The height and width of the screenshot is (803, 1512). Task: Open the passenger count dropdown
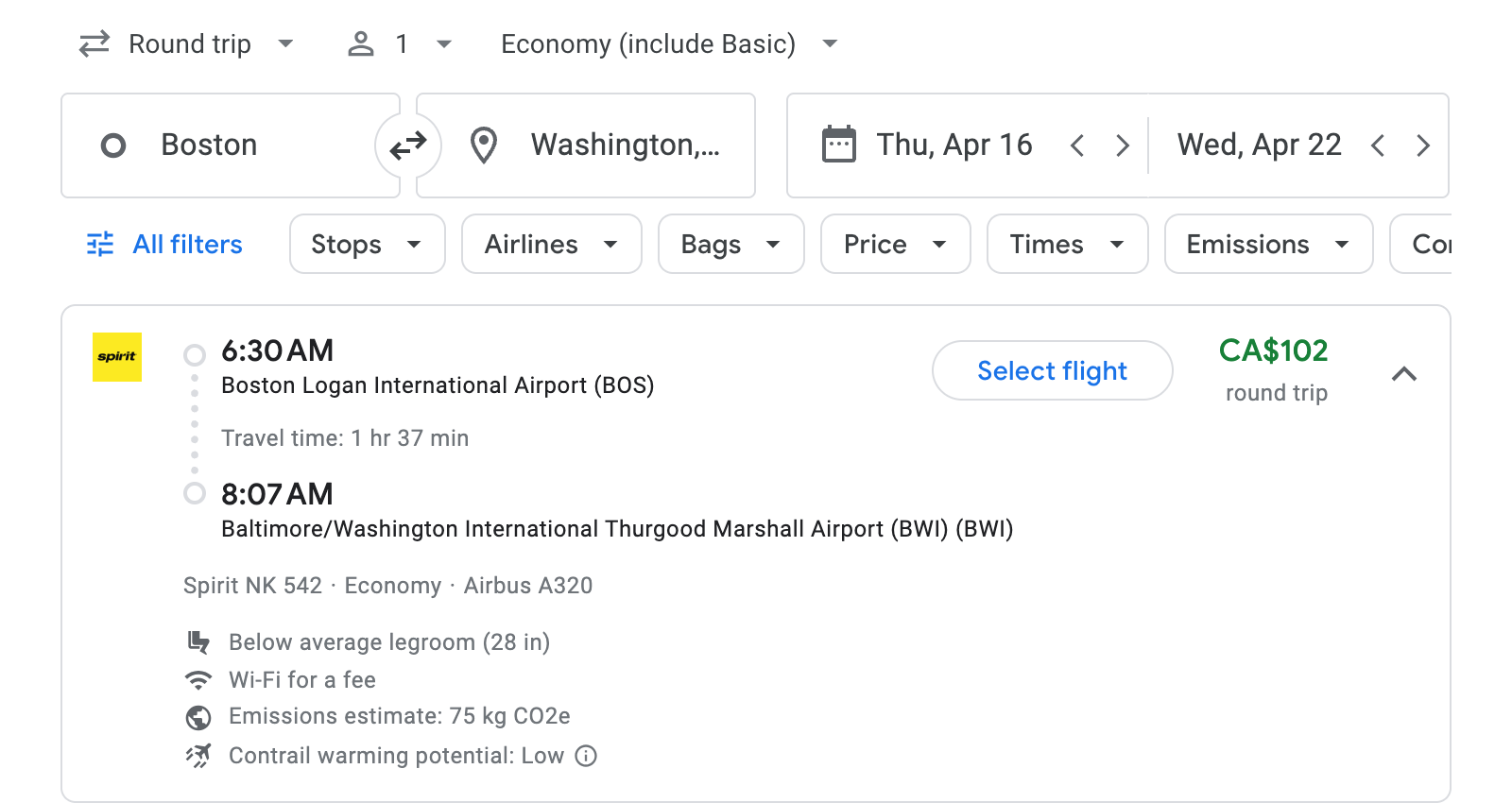tap(398, 43)
